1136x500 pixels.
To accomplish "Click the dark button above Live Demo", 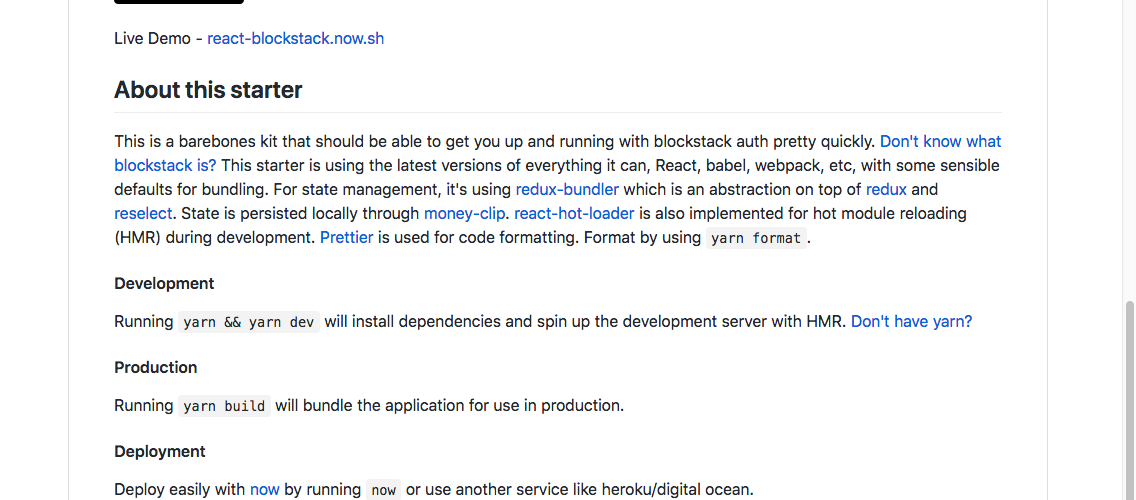I will [178, 2].
